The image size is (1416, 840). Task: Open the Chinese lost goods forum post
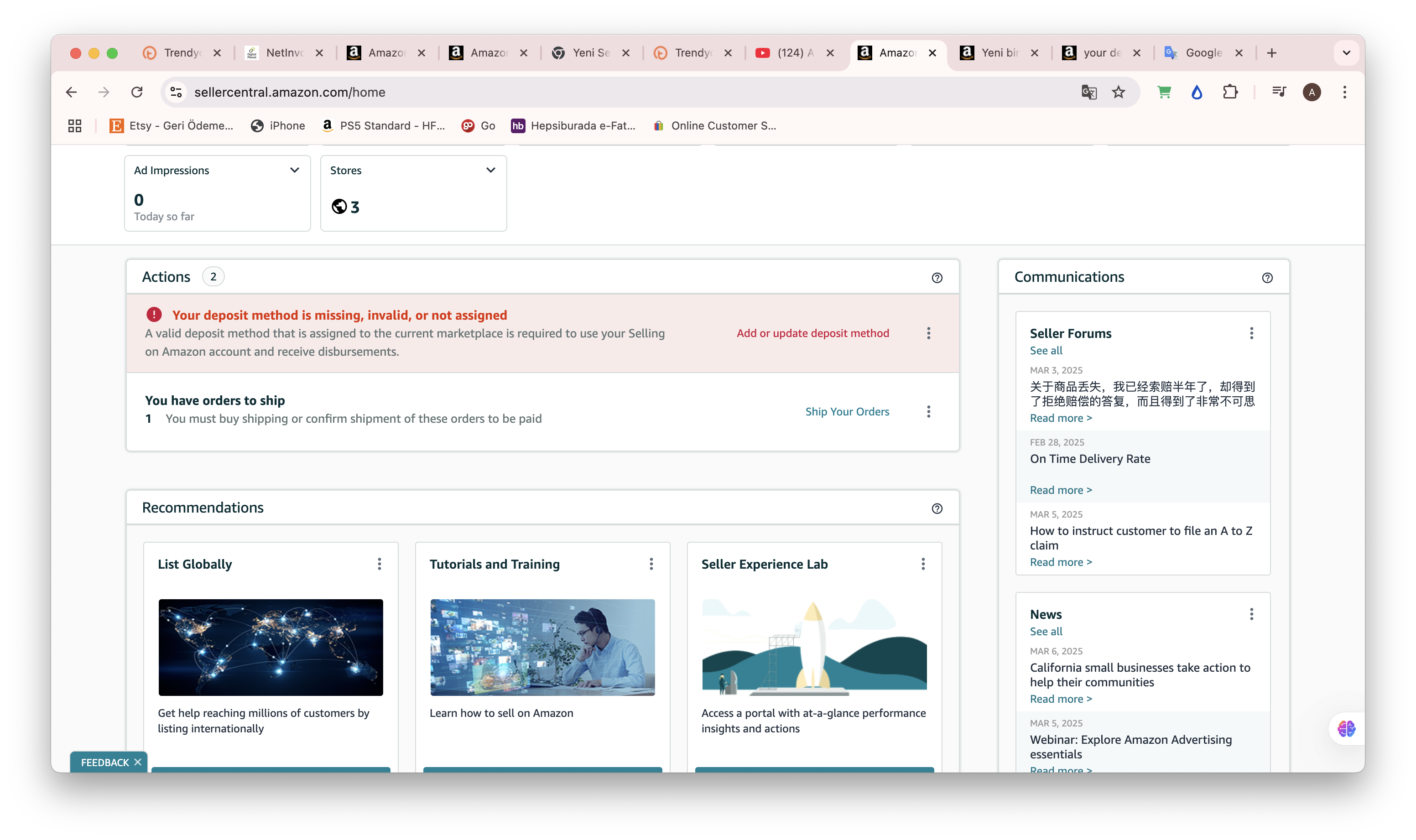(x=1142, y=394)
